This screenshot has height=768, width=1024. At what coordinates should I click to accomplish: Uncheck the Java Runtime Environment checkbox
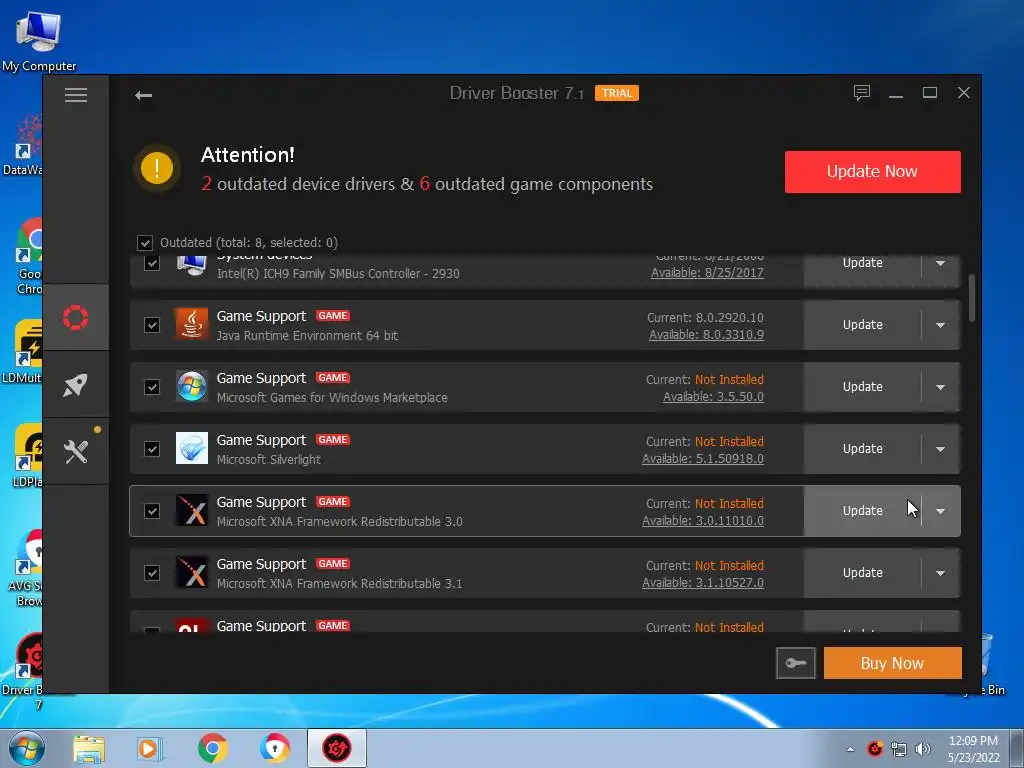(x=152, y=325)
